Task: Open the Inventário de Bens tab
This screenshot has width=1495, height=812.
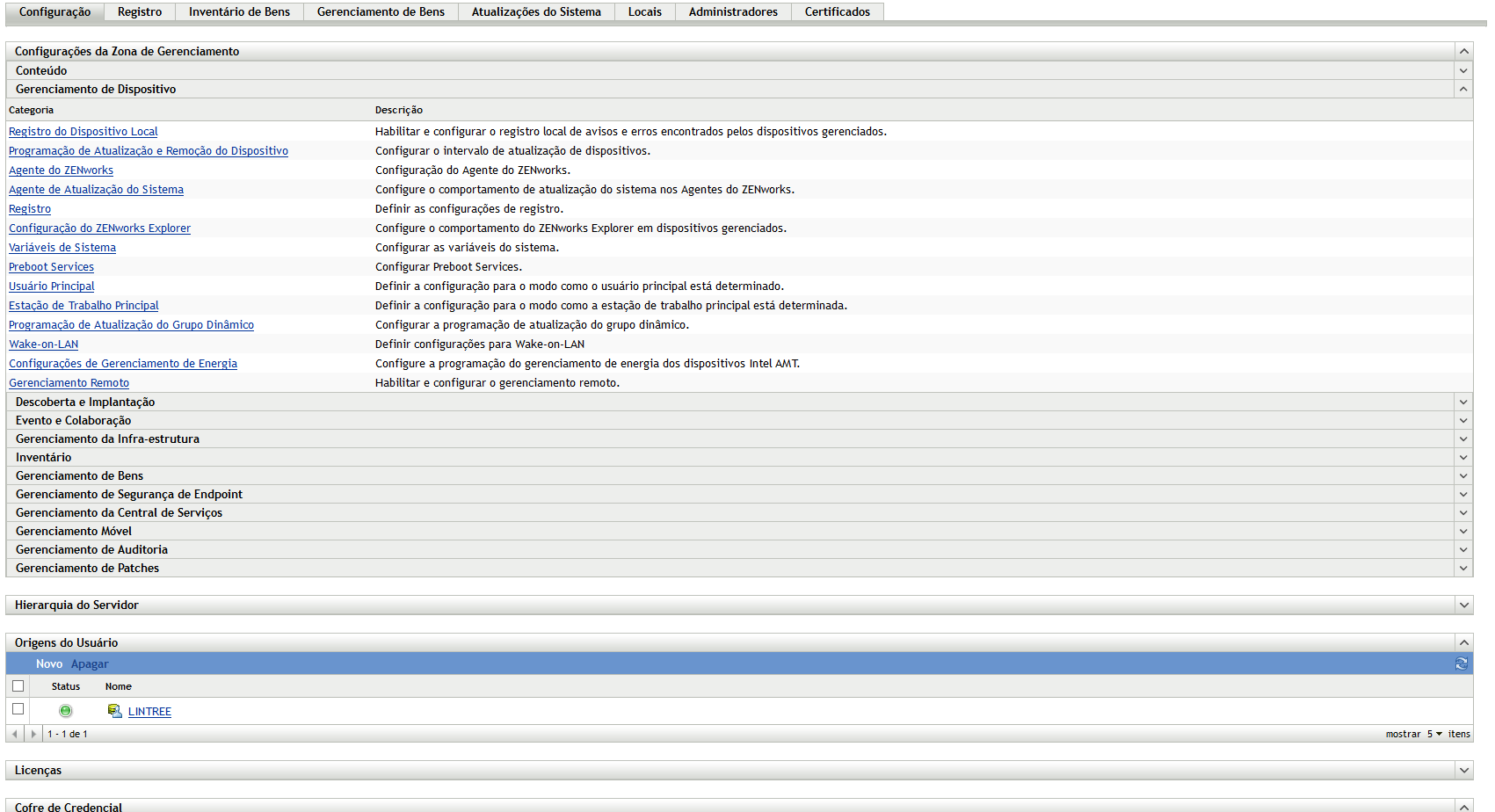Action: (x=239, y=11)
